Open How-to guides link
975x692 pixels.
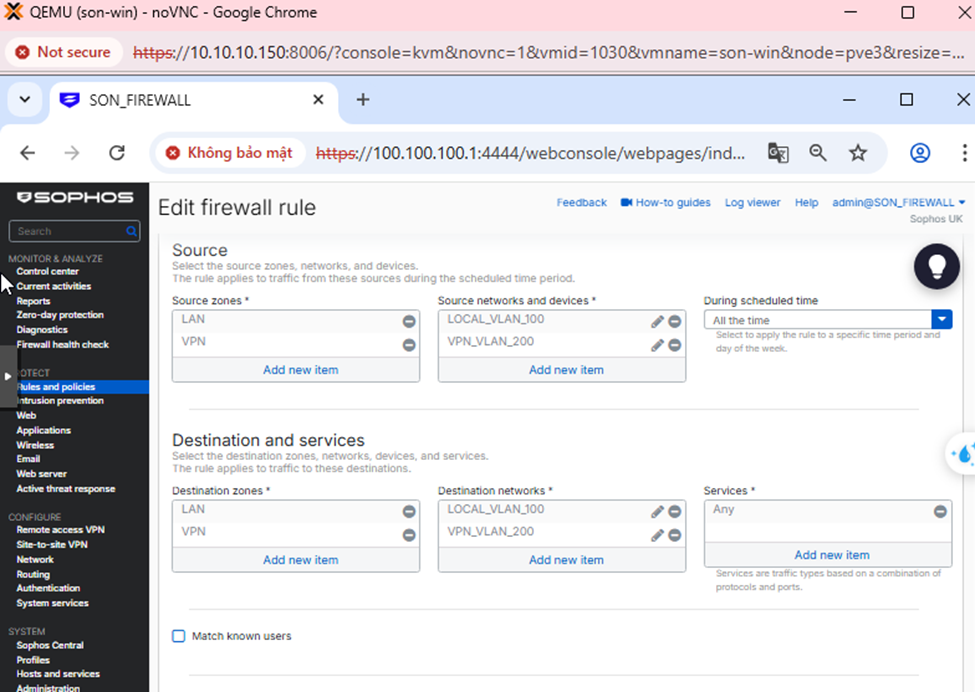tap(665, 203)
